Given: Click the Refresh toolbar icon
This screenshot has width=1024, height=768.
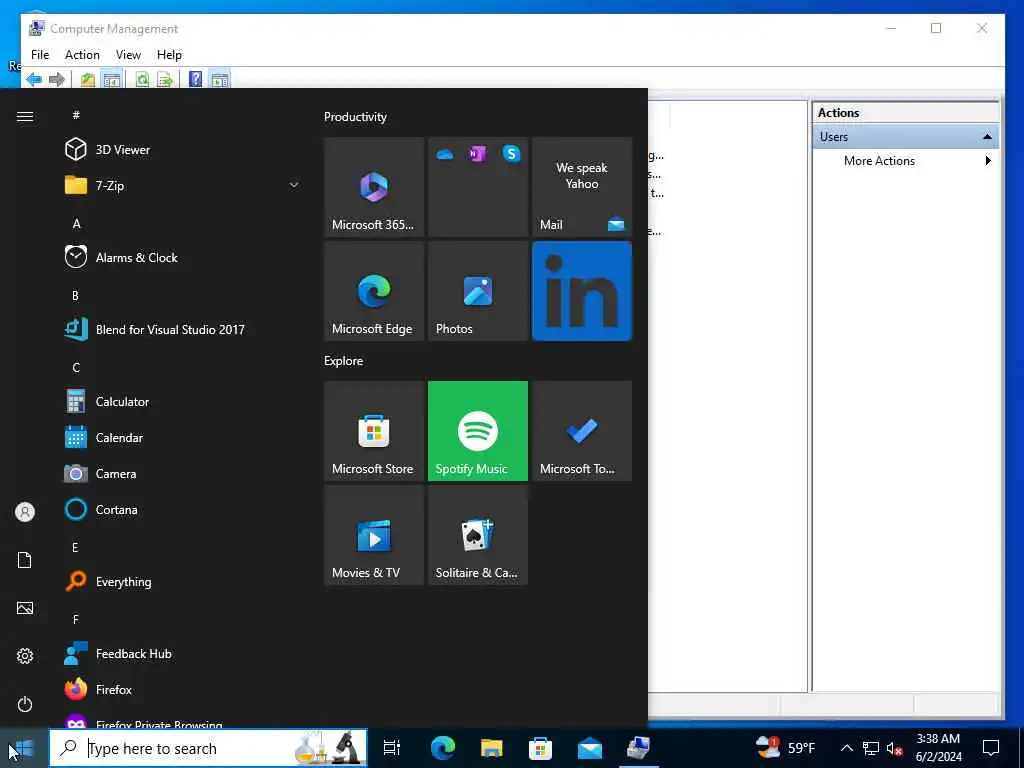Looking at the screenshot, I should tap(142, 80).
